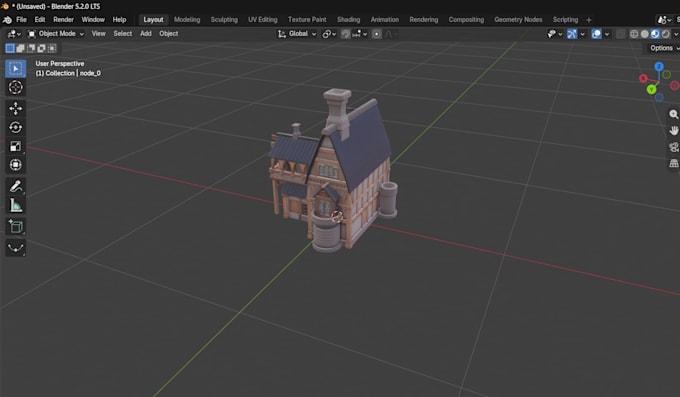The height and width of the screenshot is (397, 680).
Task: Switch to the Sculpting workspace tab
Action: [x=224, y=20]
